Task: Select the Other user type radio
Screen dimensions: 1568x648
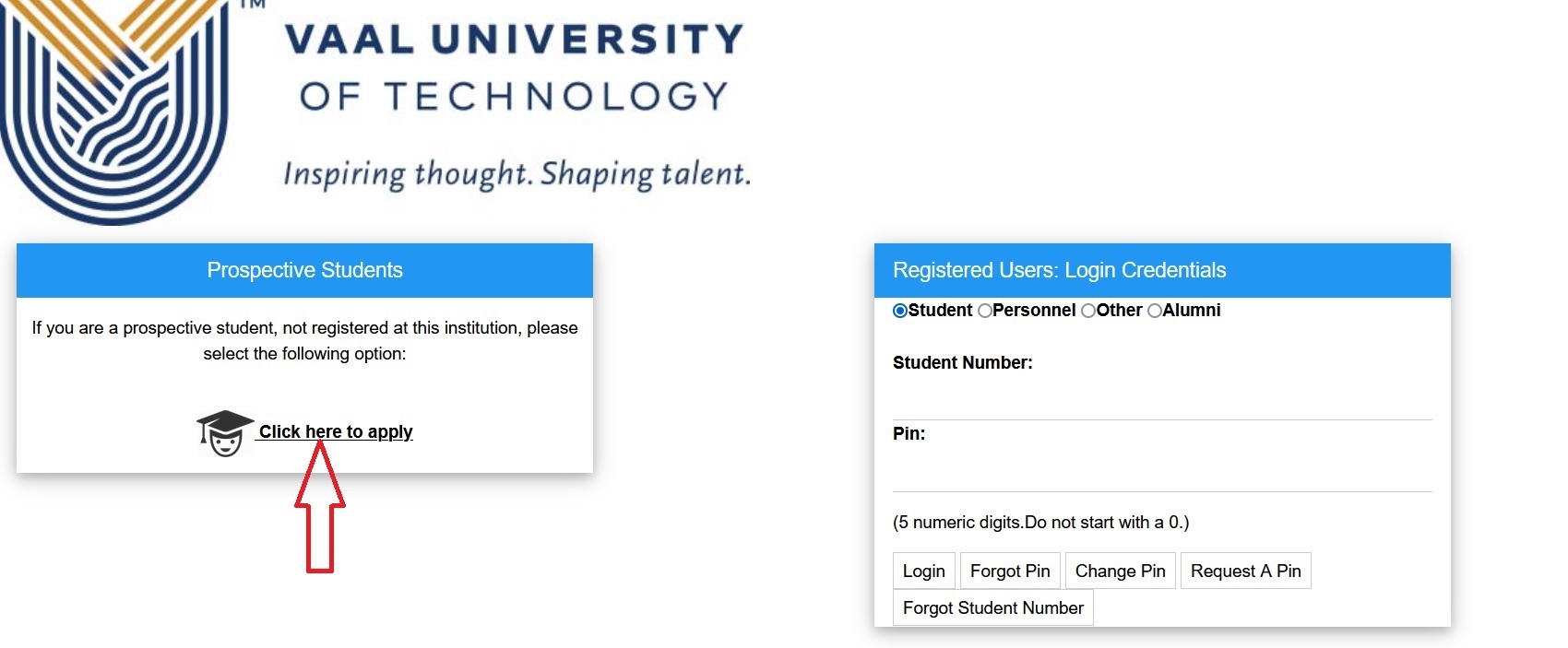Action: coord(1088,311)
